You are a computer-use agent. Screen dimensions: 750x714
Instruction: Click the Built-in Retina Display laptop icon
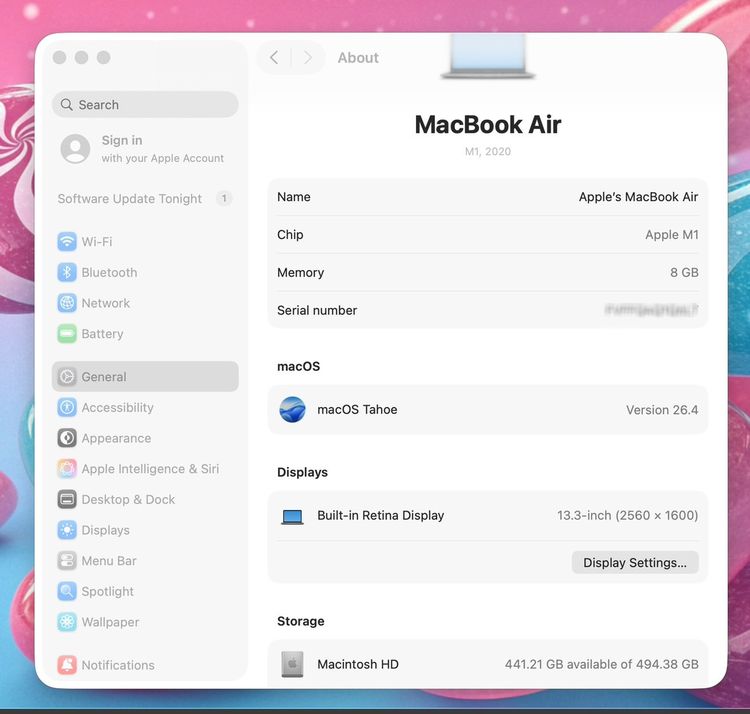point(292,517)
